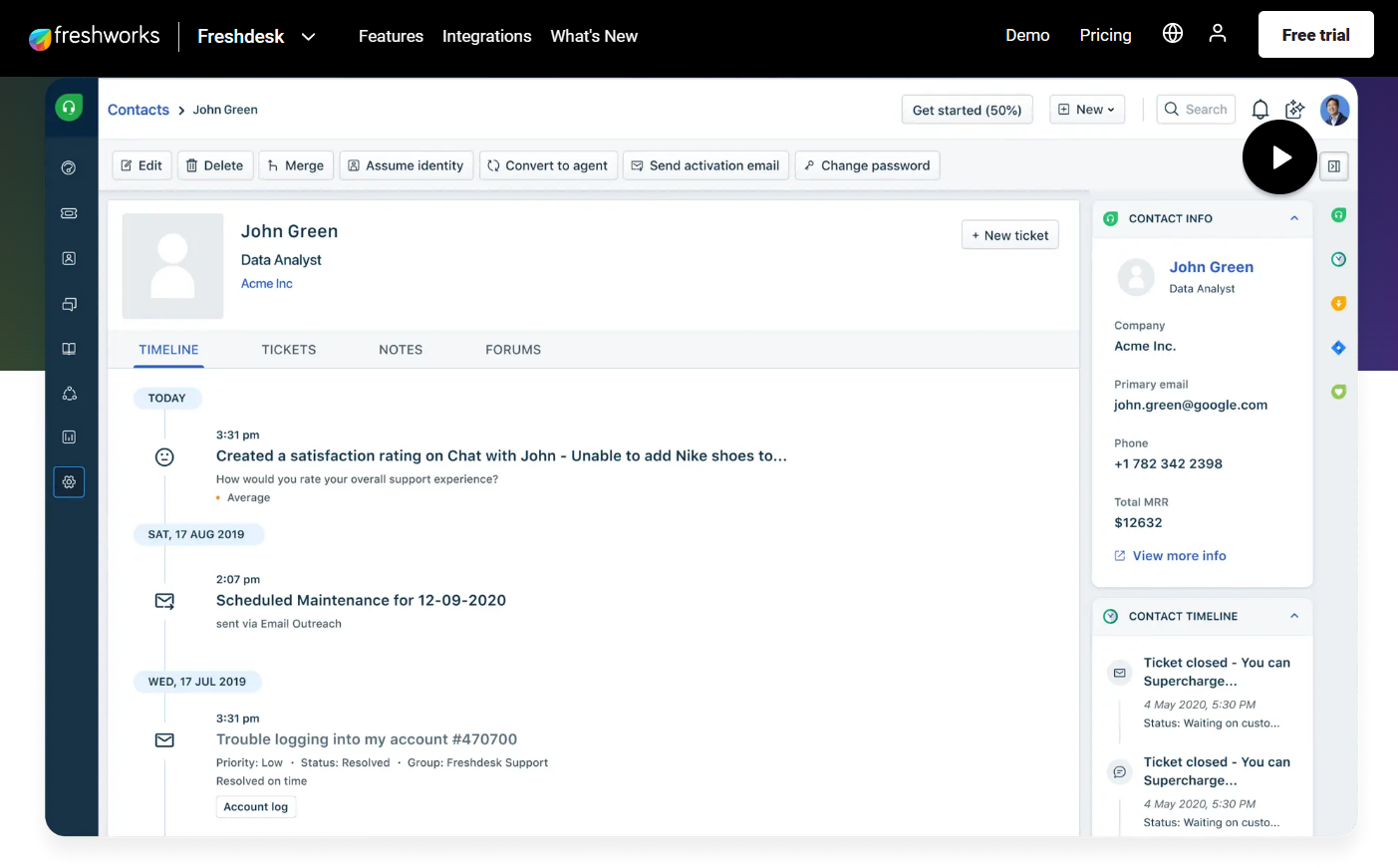Select the Tickets icon in the sidebar
Image resolution: width=1398 pixels, height=868 pixels.
click(x=69, y=213)
